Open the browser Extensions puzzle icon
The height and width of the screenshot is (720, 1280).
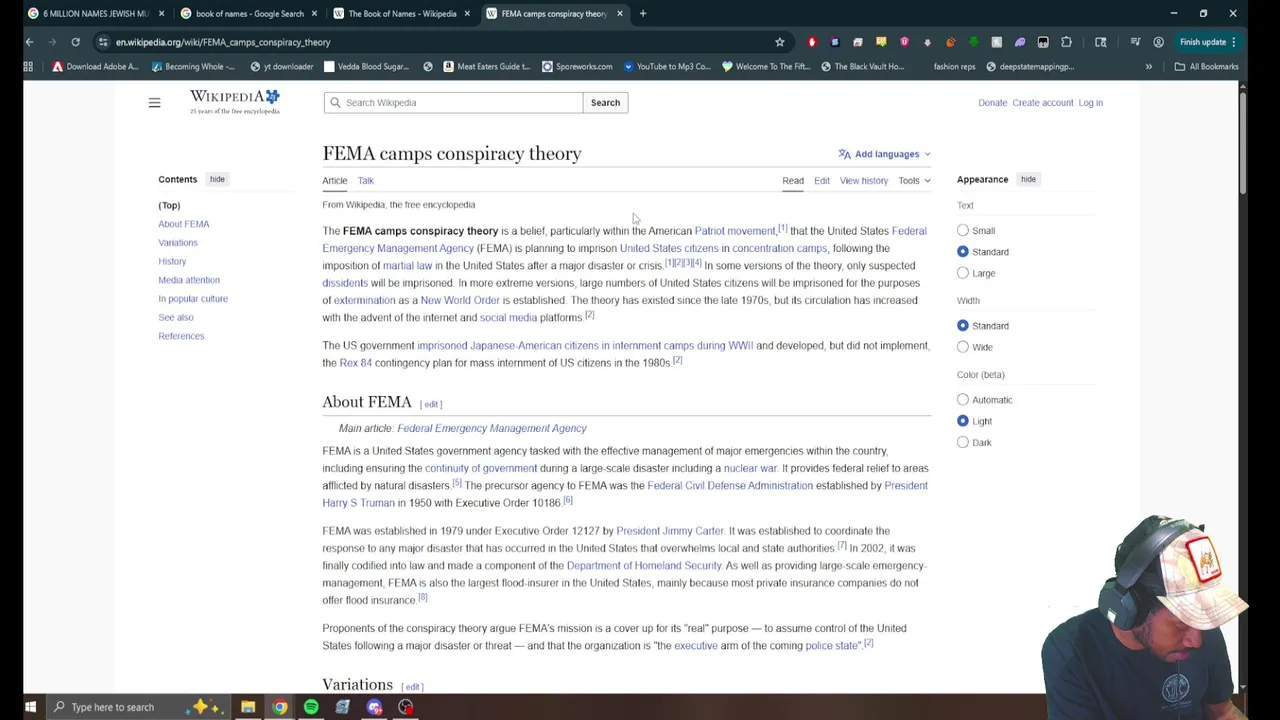1066,42
